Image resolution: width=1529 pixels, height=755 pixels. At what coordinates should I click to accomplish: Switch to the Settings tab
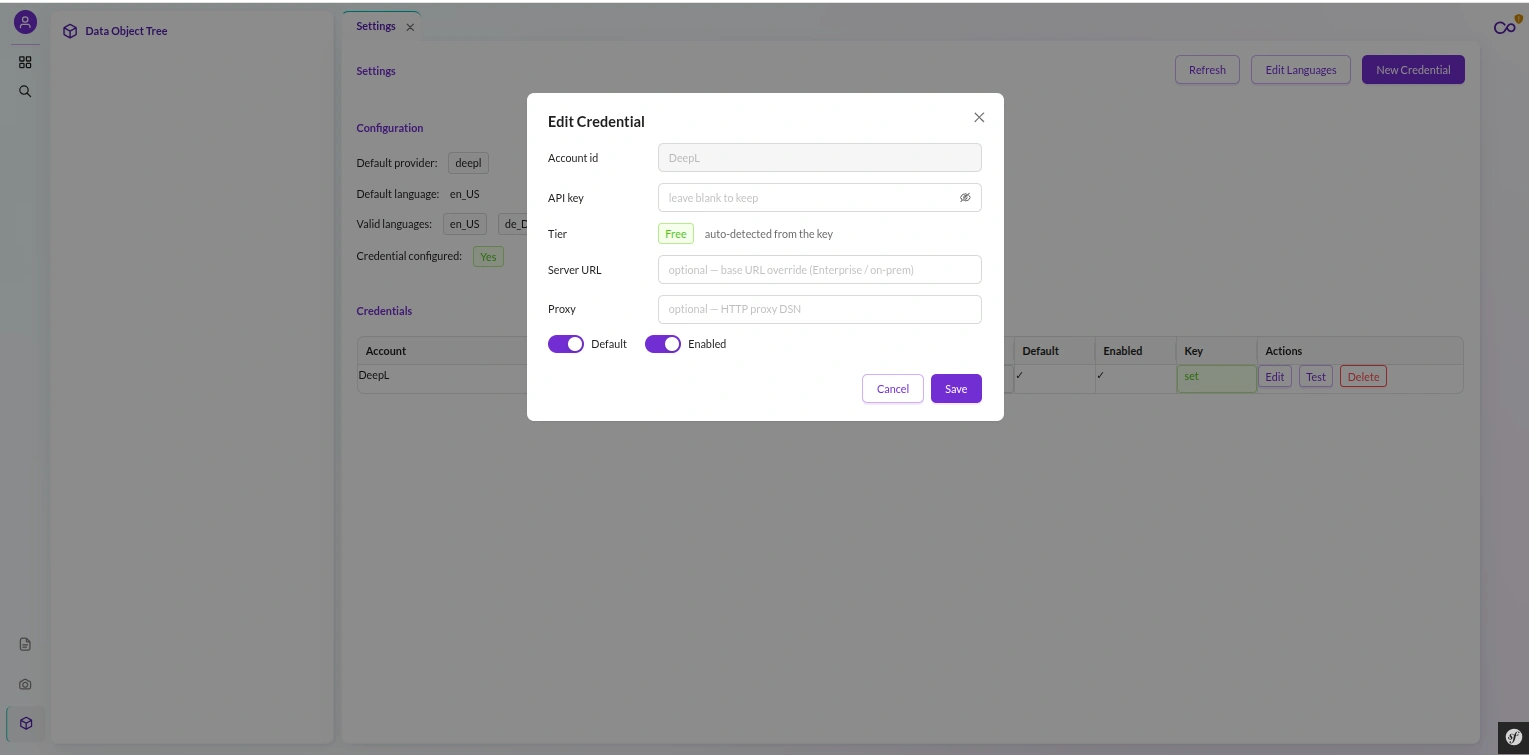(376, 26)
